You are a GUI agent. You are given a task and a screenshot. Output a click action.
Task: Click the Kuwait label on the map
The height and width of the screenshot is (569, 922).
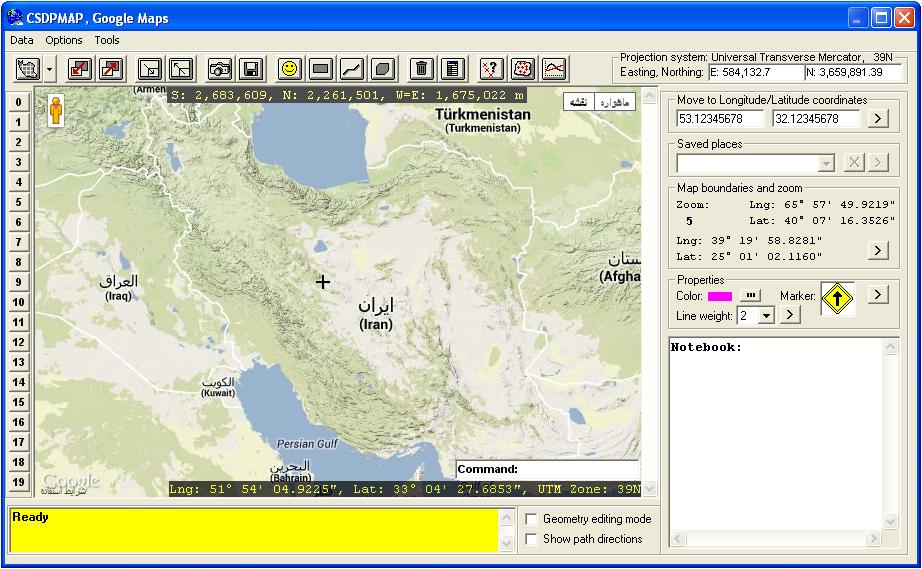click(218, 388)
